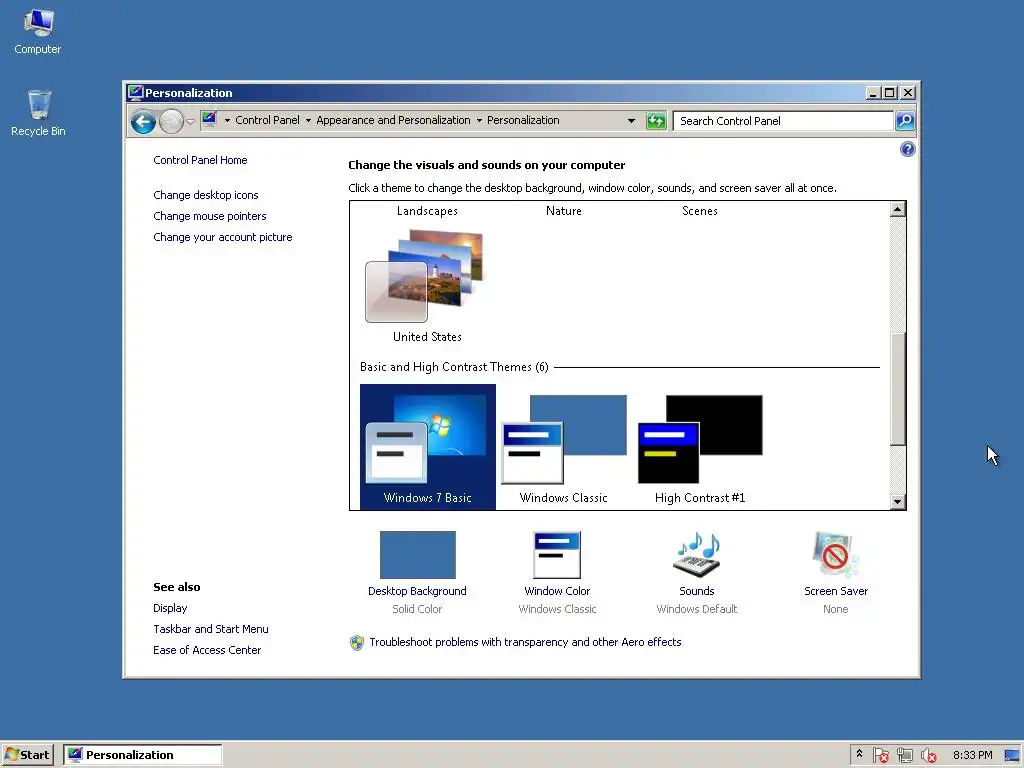1024x768 pixels.
Task: Select the United States theme
Action: click(427, 284)
